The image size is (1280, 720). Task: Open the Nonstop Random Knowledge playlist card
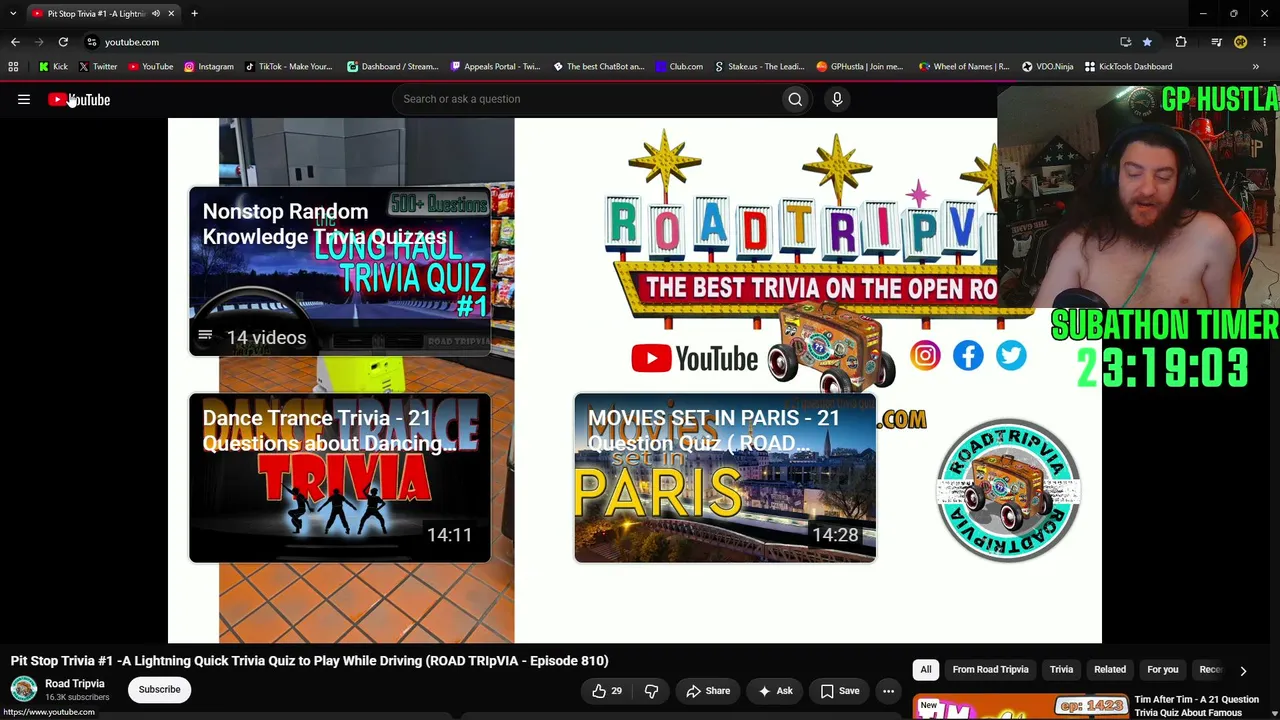(x=340, y=271)
